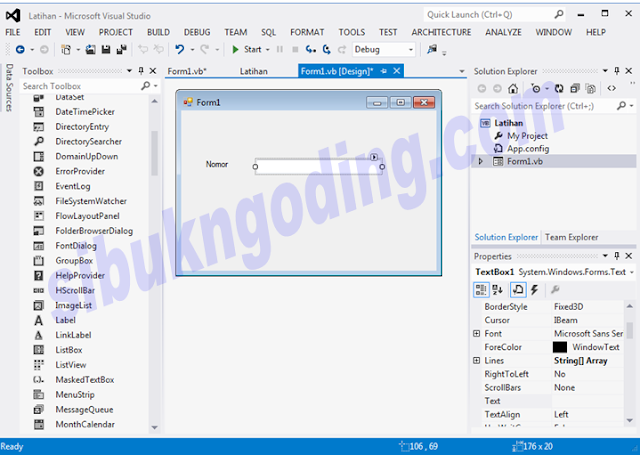Switch to the Latihan document tab
This screenshot has height=455, width=640.
253,71
